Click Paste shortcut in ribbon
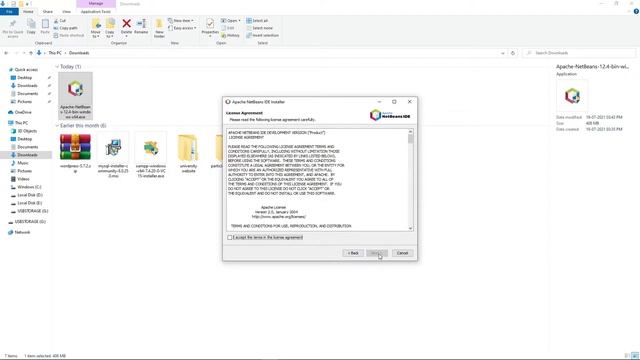 (69, 35)
